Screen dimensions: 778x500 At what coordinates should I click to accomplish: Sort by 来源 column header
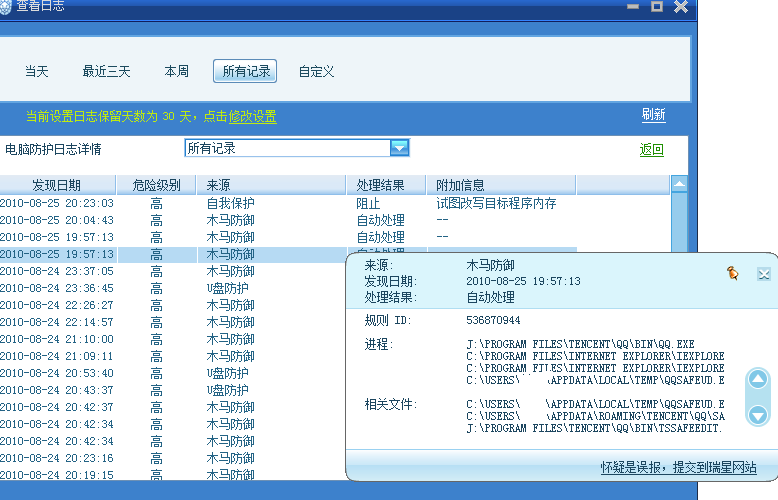click(x=271, y=185)
